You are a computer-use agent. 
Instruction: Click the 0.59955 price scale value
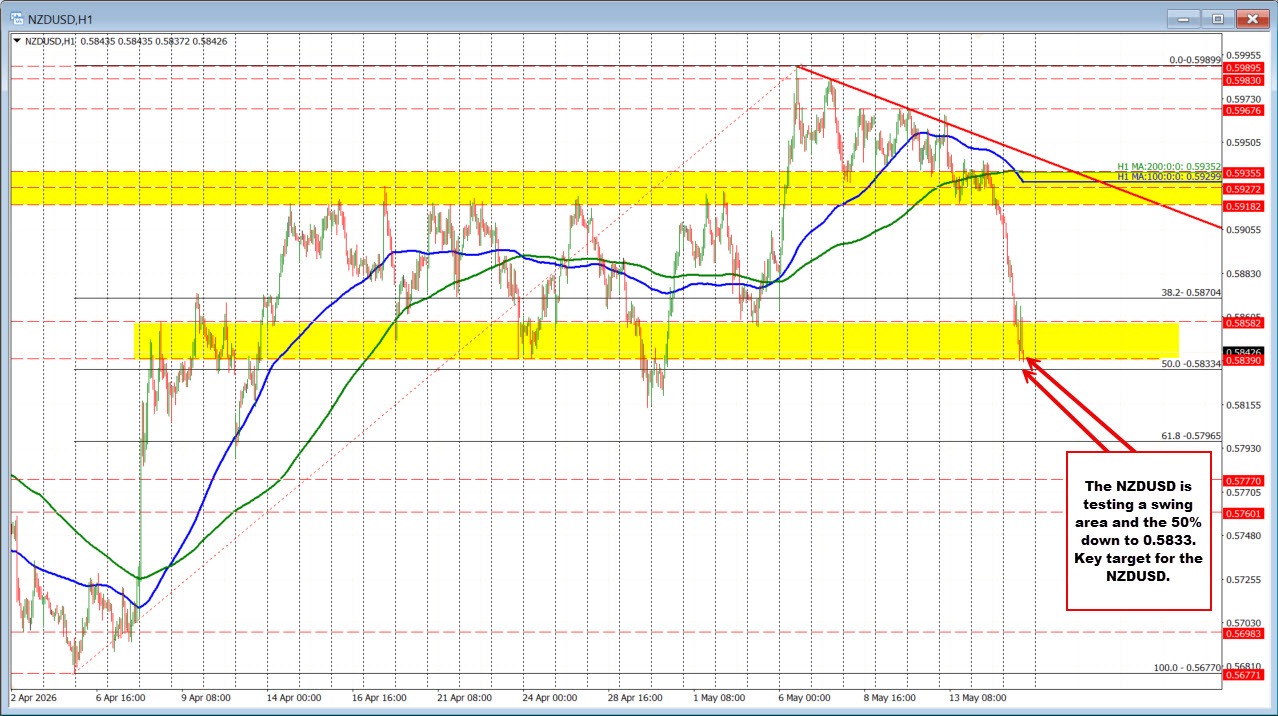pyautogui.click(x=1246, y=55)
